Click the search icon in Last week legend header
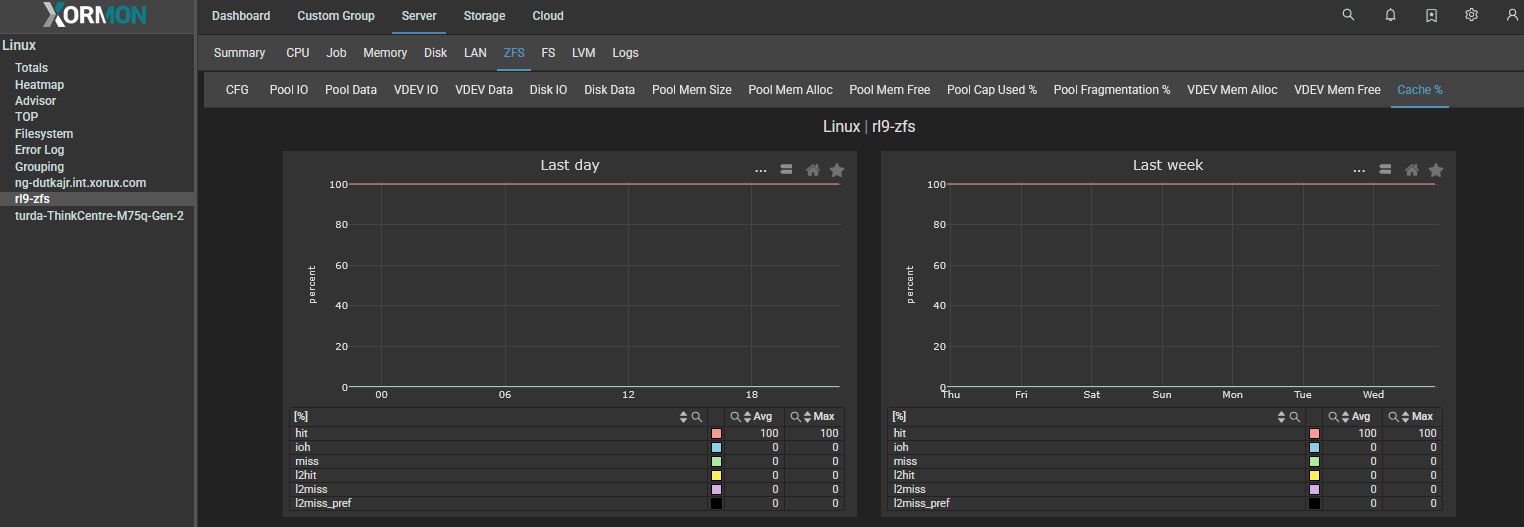 (1295, 417)
